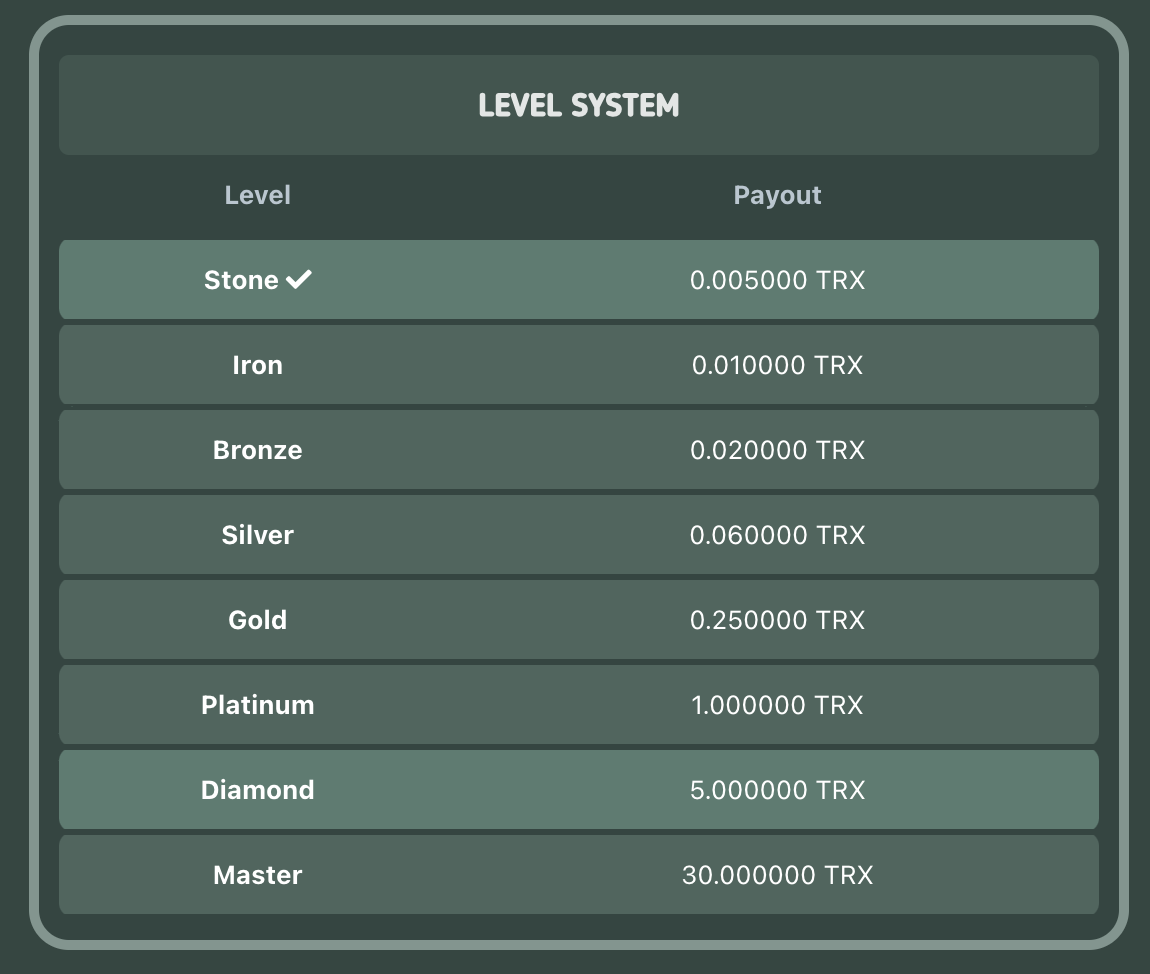Select the Stone level name
The width and height of the screenshot is (1150, 974).
click(241, 280)
